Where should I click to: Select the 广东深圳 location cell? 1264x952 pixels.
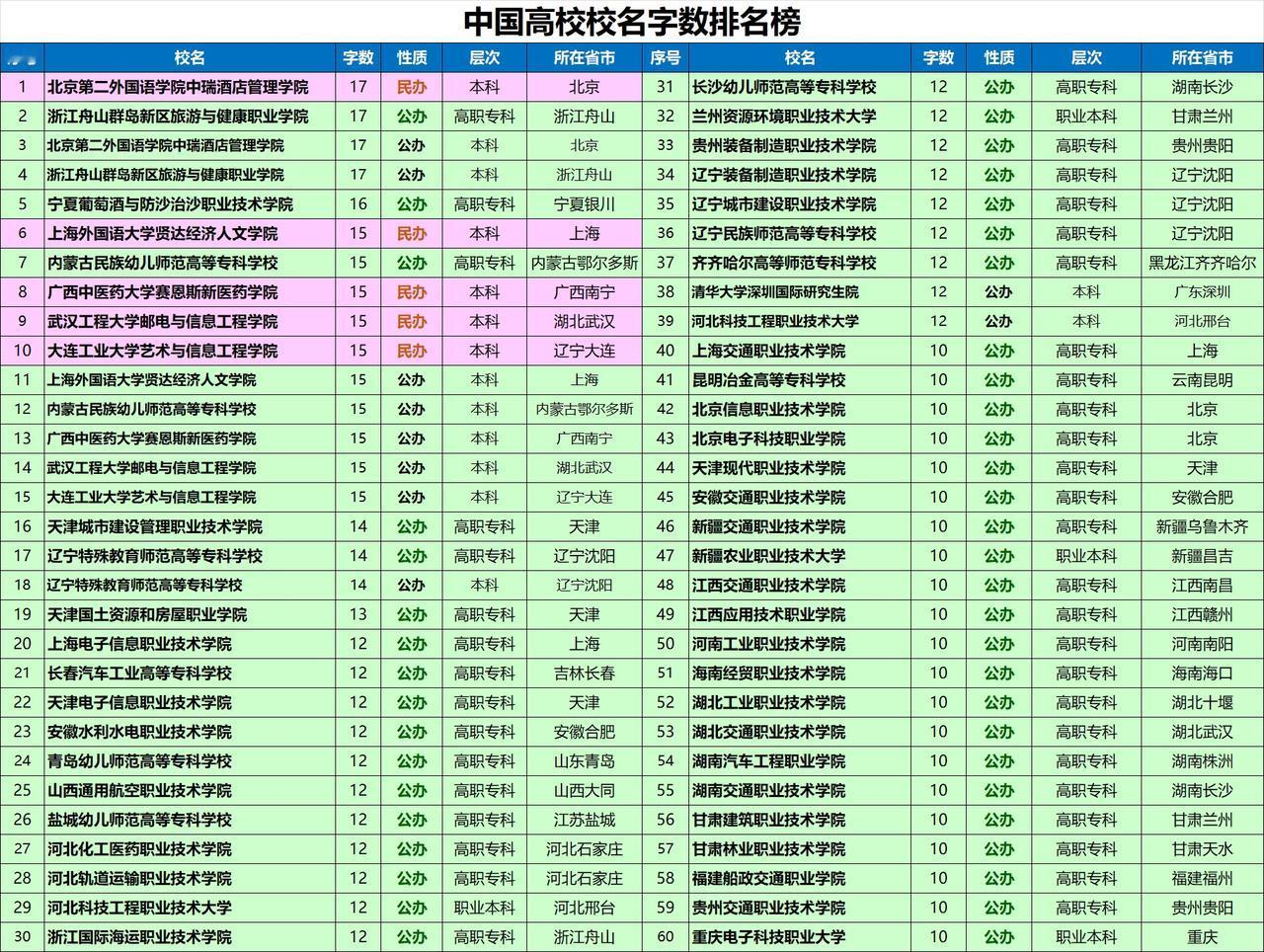1202,292
